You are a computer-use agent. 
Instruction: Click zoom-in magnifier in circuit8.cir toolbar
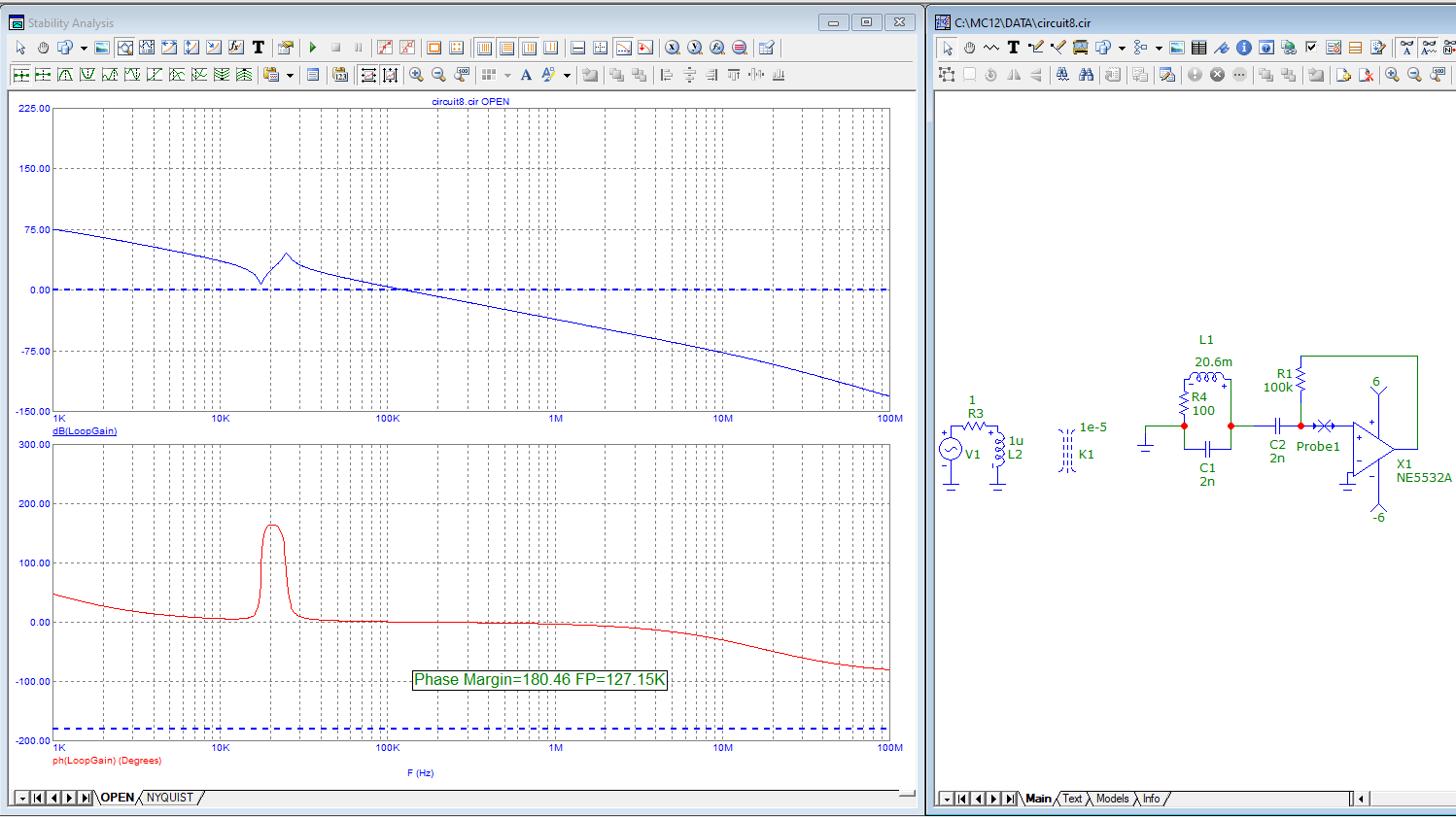[x=1392, y=75]
